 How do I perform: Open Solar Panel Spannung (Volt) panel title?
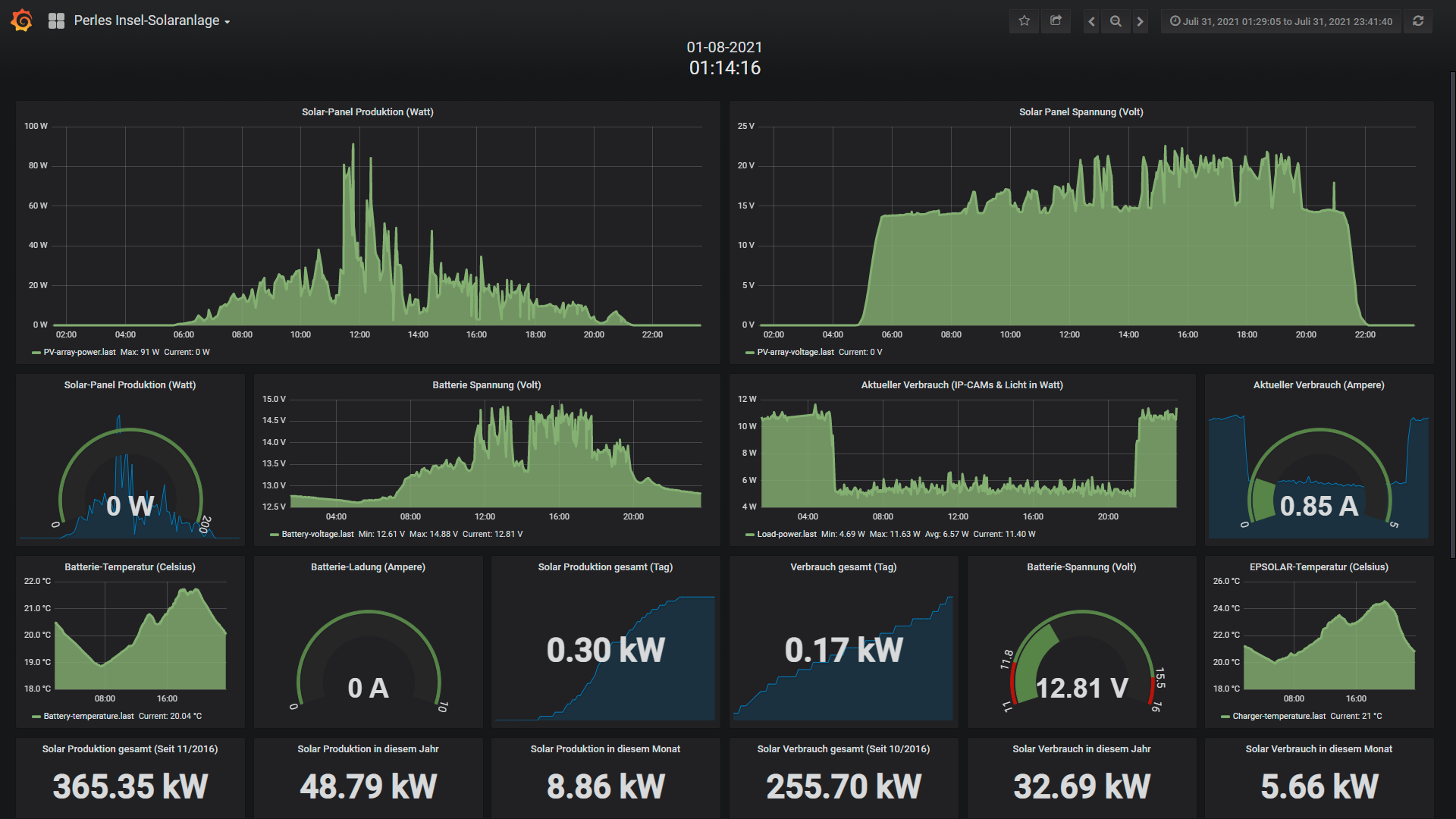click(1081, 111)
